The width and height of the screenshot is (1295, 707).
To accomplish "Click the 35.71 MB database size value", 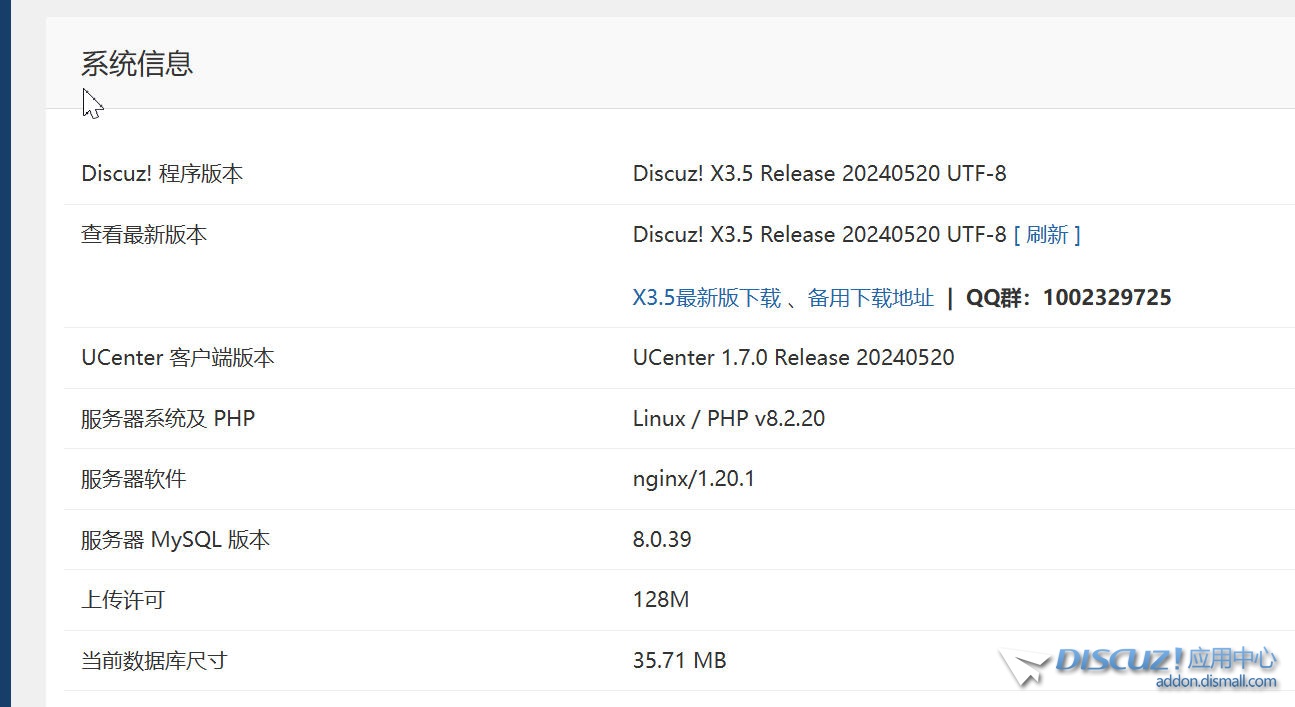I will pos(679,661).
